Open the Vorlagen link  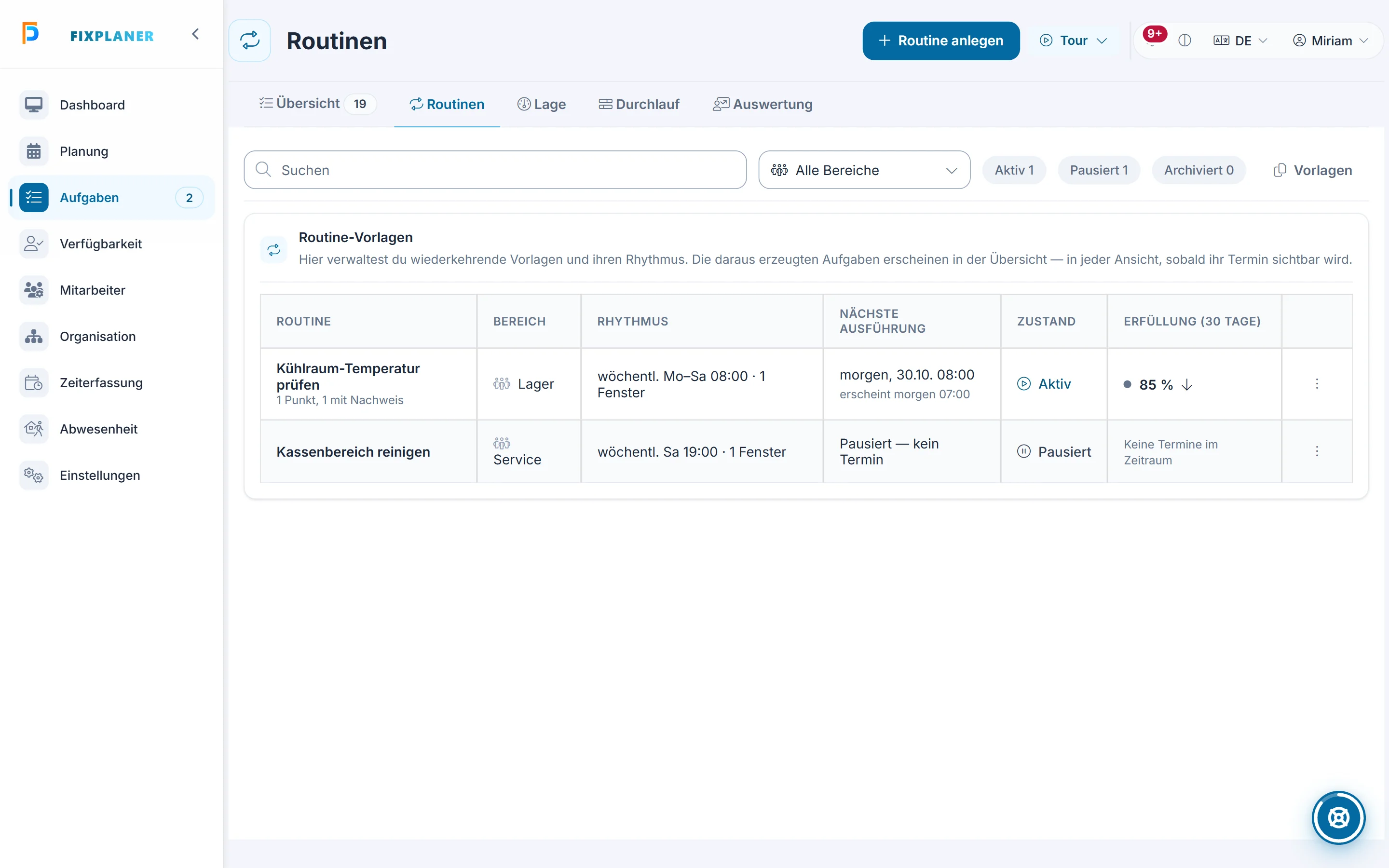[x=1313, y=171]
